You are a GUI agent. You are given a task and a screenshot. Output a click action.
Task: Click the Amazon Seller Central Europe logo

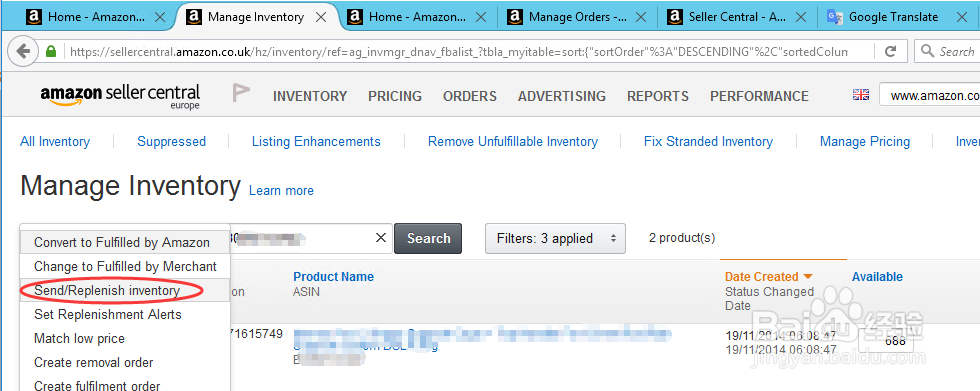tap(120, 96)
